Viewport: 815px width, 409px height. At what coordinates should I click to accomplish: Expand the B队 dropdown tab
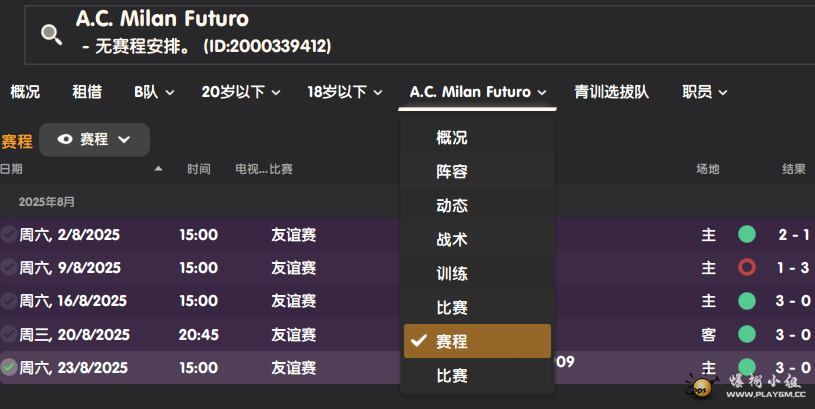(154, 92)
